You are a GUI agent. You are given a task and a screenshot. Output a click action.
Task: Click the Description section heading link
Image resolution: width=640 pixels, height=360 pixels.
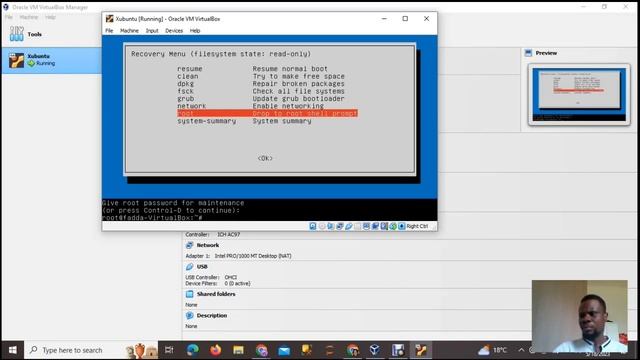point(211,316)
